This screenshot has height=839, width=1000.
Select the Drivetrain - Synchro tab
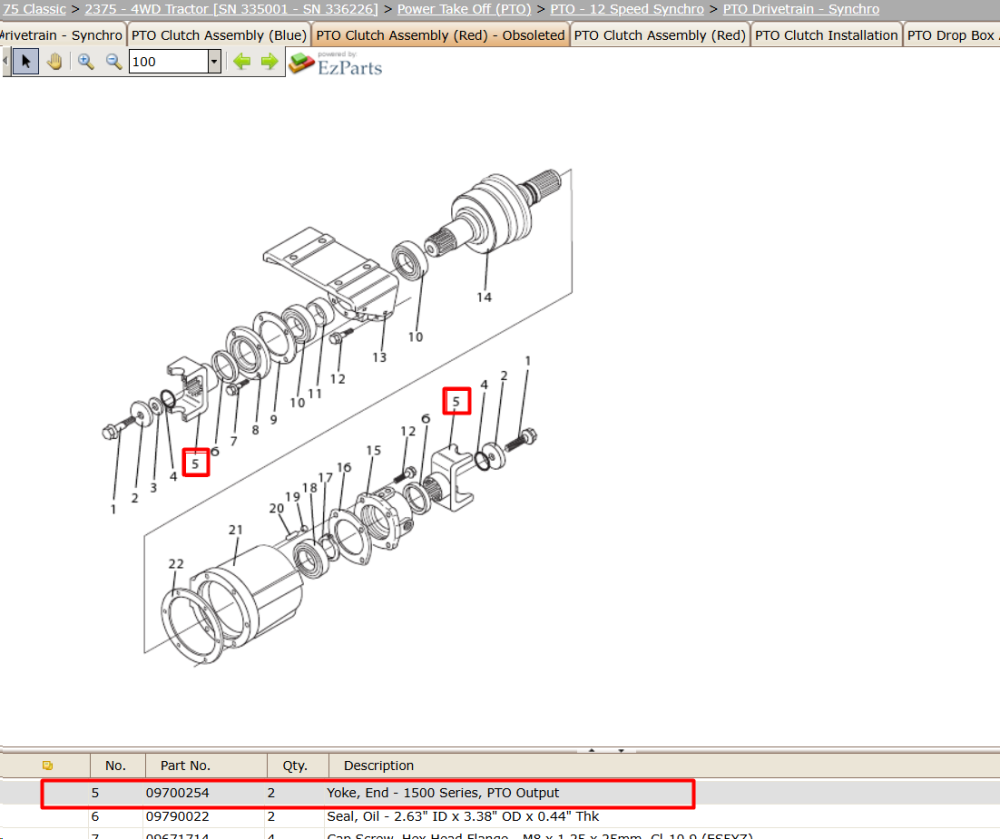click(62, 36)
